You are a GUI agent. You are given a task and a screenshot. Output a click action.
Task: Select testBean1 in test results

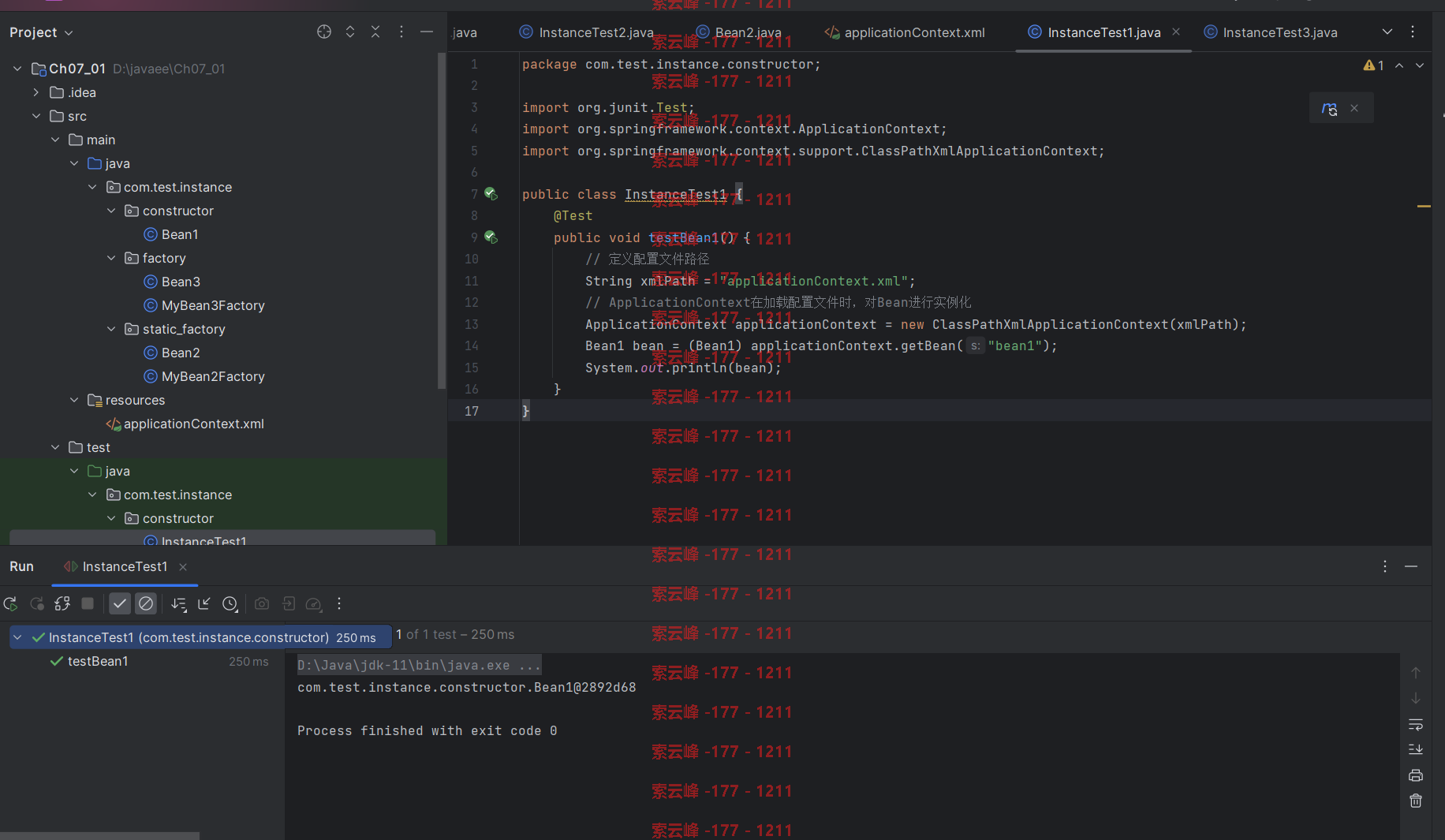(98, 661)
